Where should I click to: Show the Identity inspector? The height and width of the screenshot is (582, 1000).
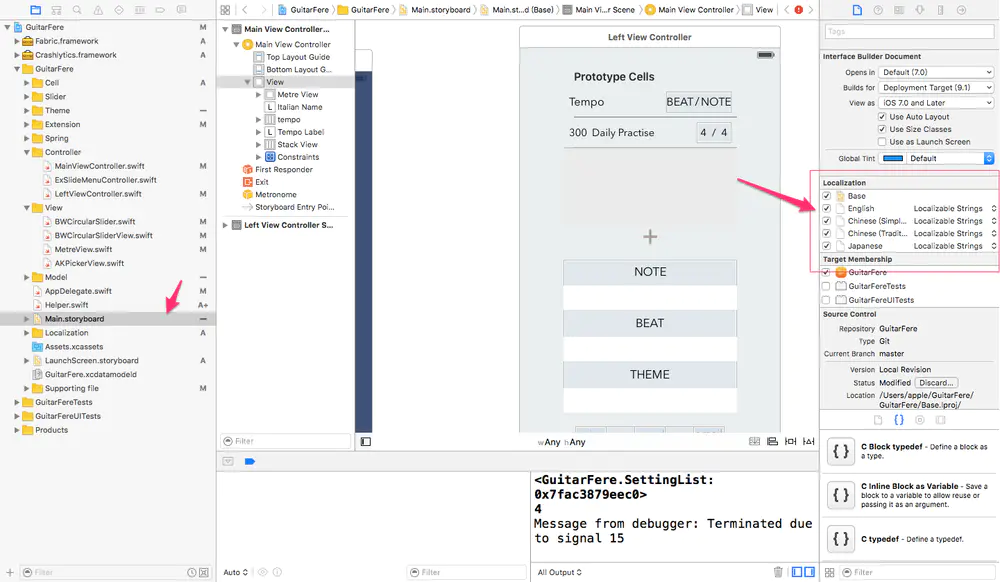(899, 10)
